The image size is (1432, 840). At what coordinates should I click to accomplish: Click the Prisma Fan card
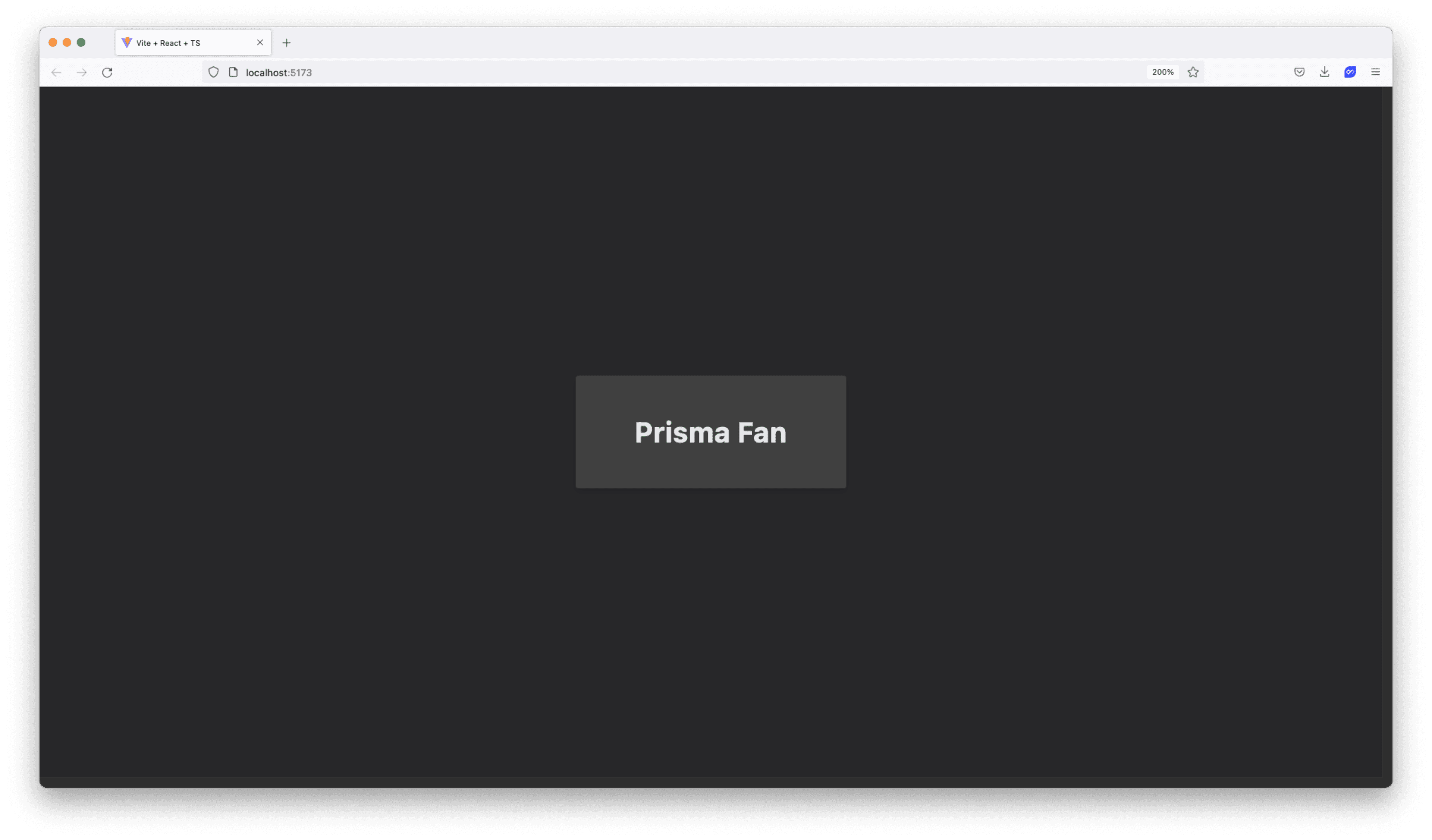pos(711,432)
